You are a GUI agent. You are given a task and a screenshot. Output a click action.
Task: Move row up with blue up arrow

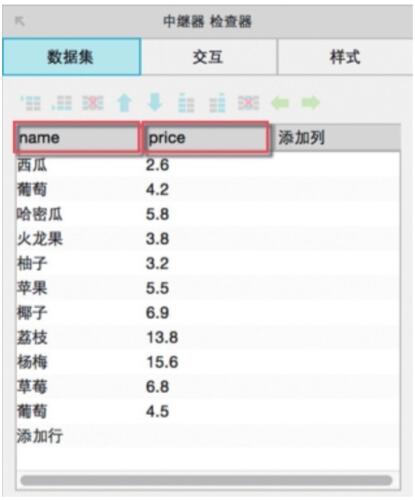point(124,103)
